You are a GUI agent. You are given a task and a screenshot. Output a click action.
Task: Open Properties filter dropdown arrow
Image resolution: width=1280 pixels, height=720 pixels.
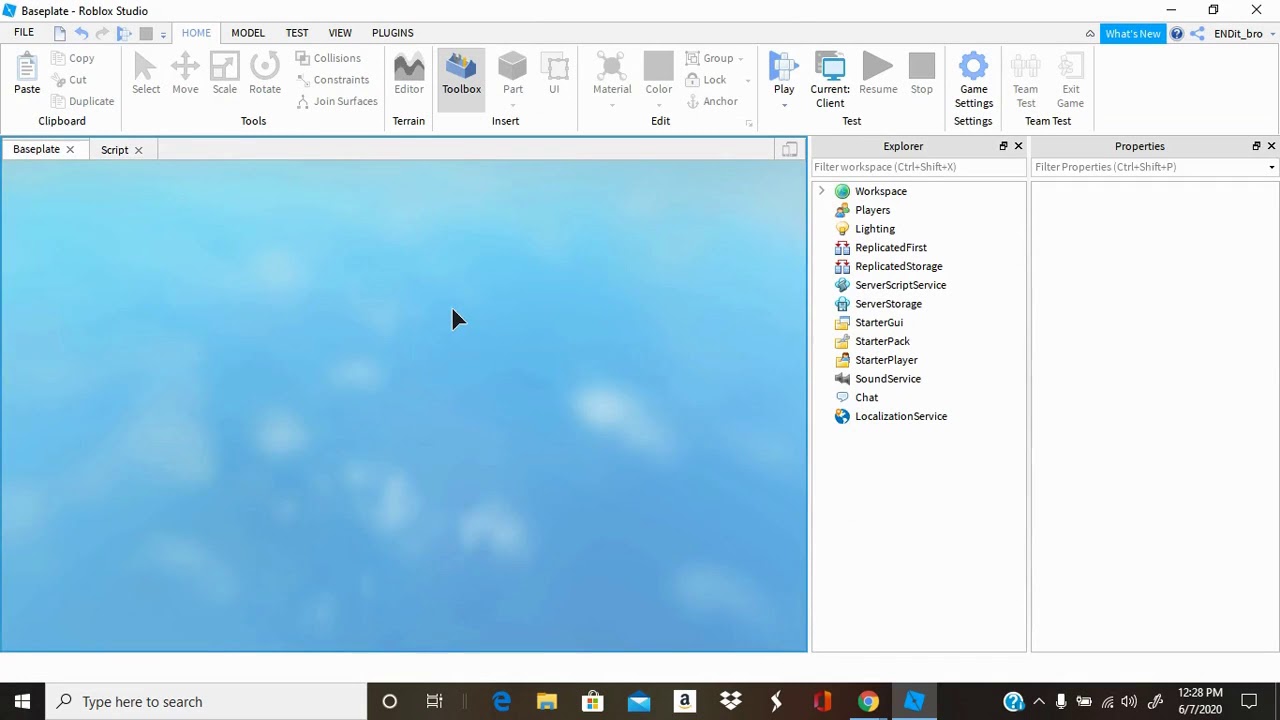[1272, 167]
